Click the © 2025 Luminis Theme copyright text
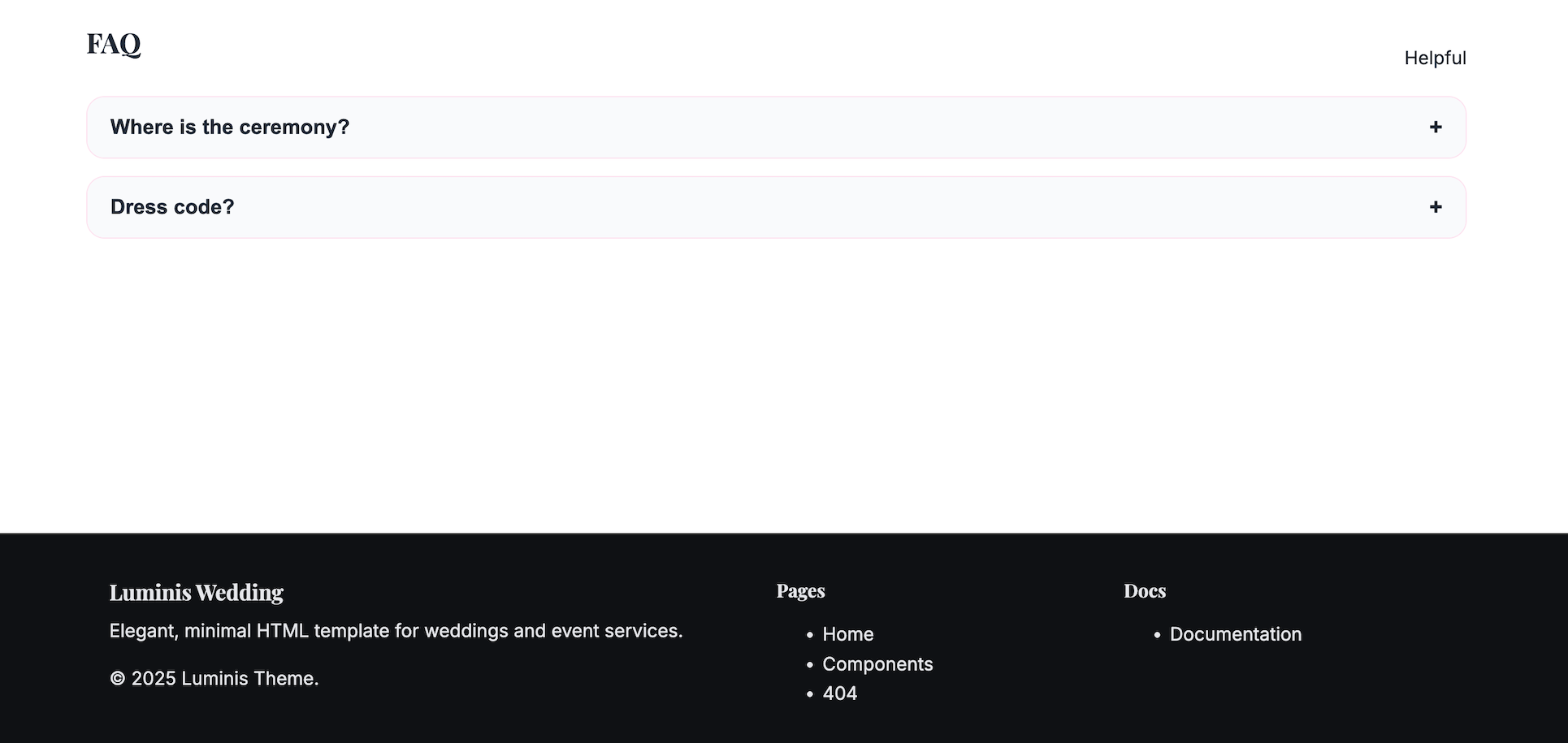Viewport: 1568px width, 743px height. click(214, 679)
